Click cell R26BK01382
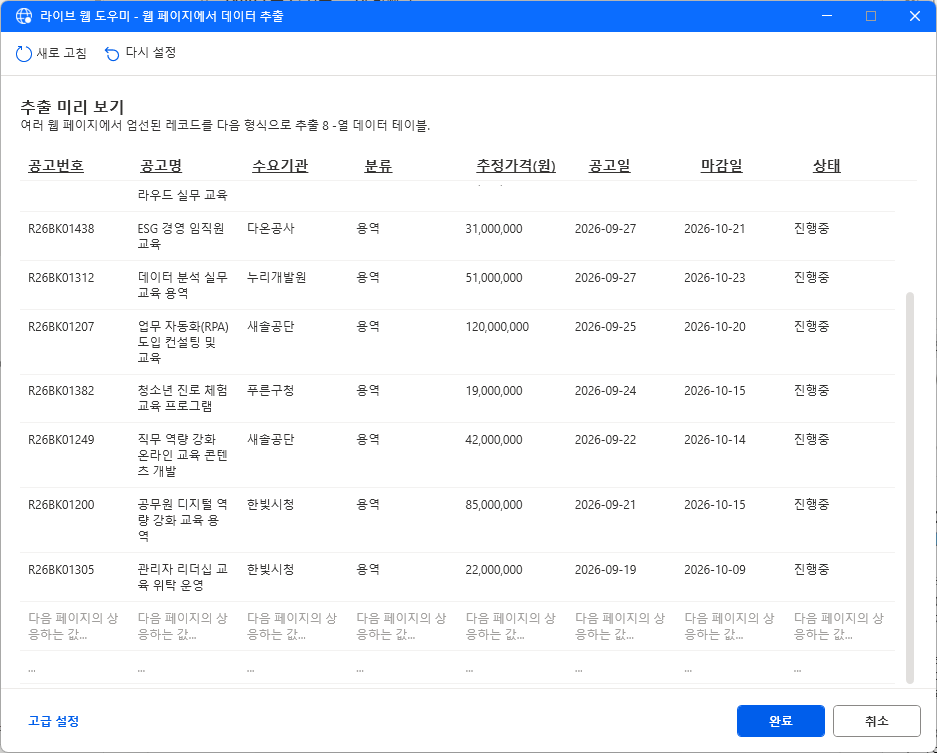 point(61,391)
